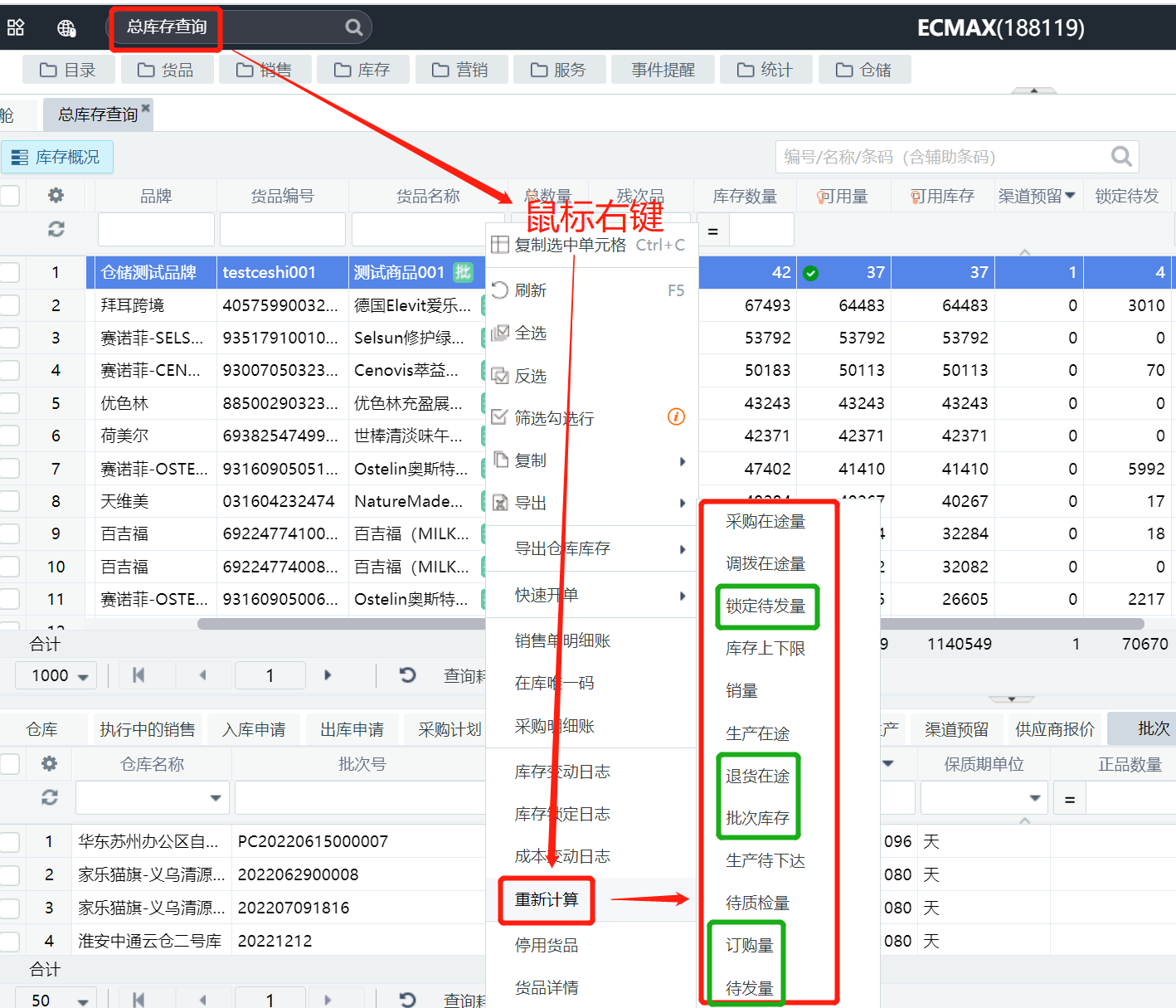Check the checkbox for batch row PC20220615000007

click(9, 841)
